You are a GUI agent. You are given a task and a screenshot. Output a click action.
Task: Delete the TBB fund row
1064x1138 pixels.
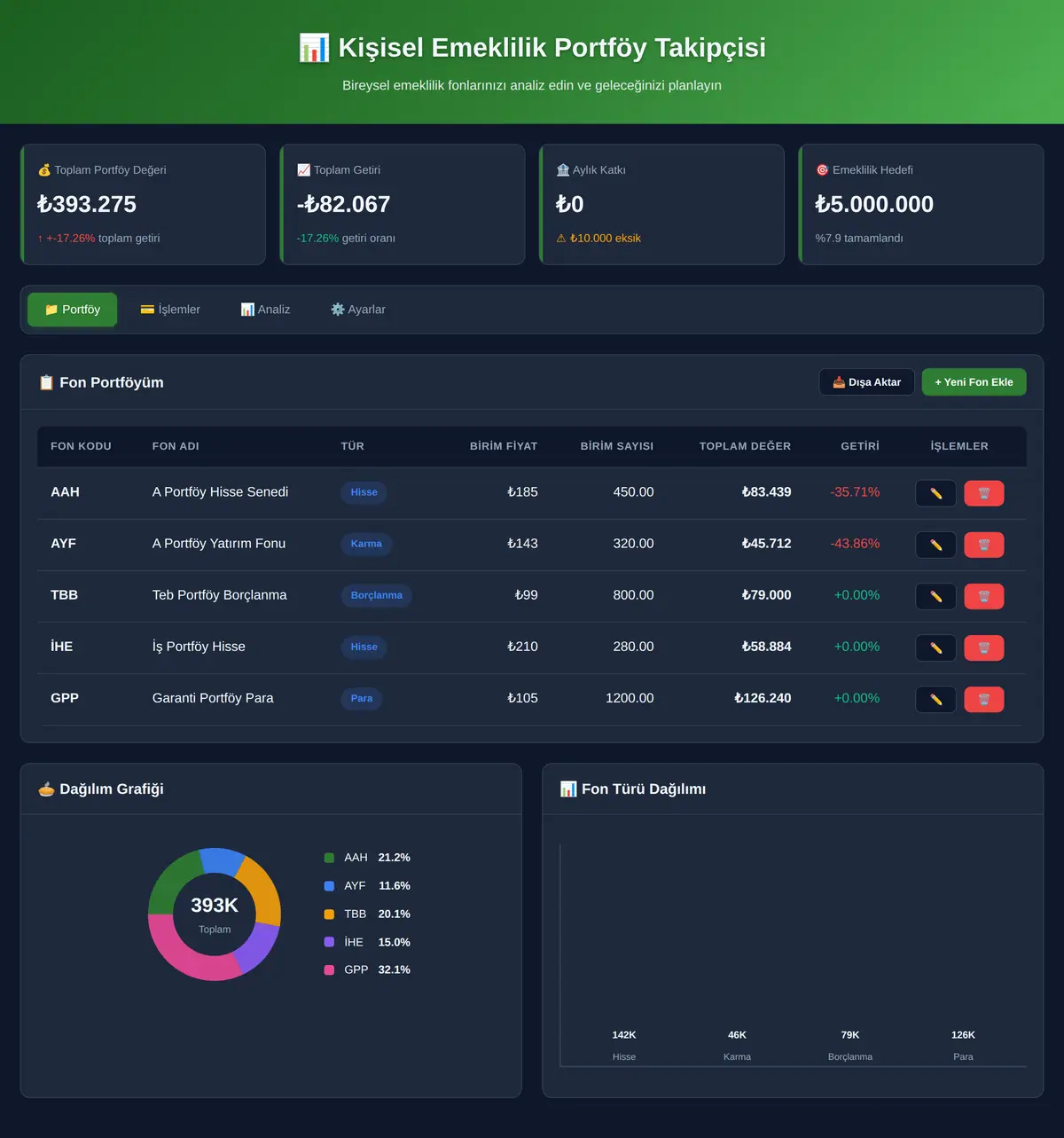click(983, 596)
